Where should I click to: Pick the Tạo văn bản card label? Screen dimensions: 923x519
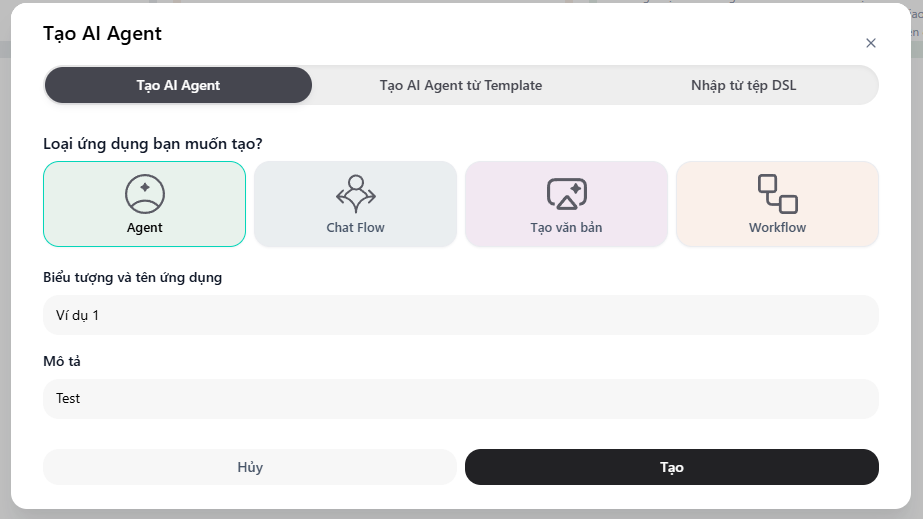[566, 227]
